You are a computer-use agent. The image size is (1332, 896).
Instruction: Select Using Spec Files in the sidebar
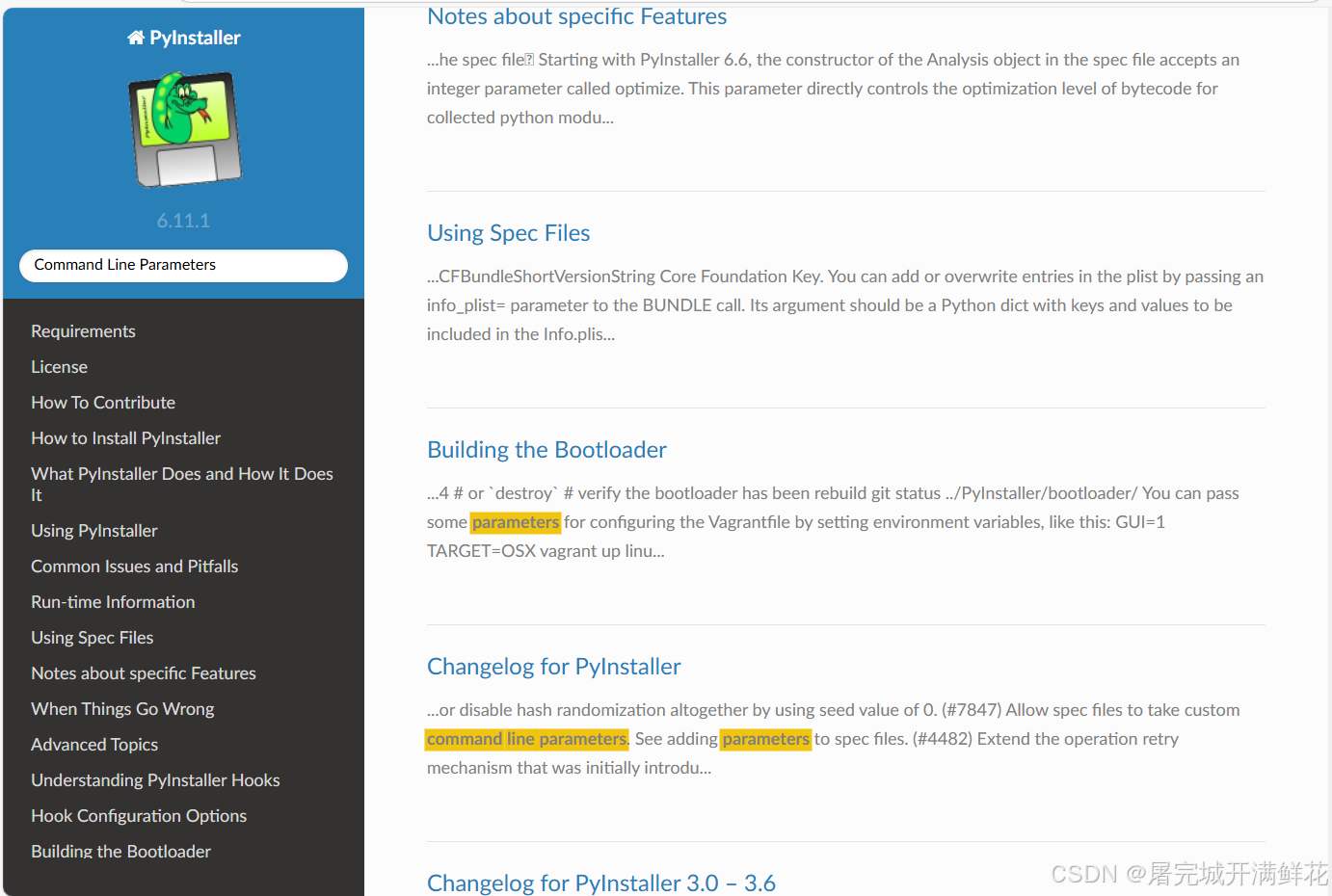(x=92, y=638)
